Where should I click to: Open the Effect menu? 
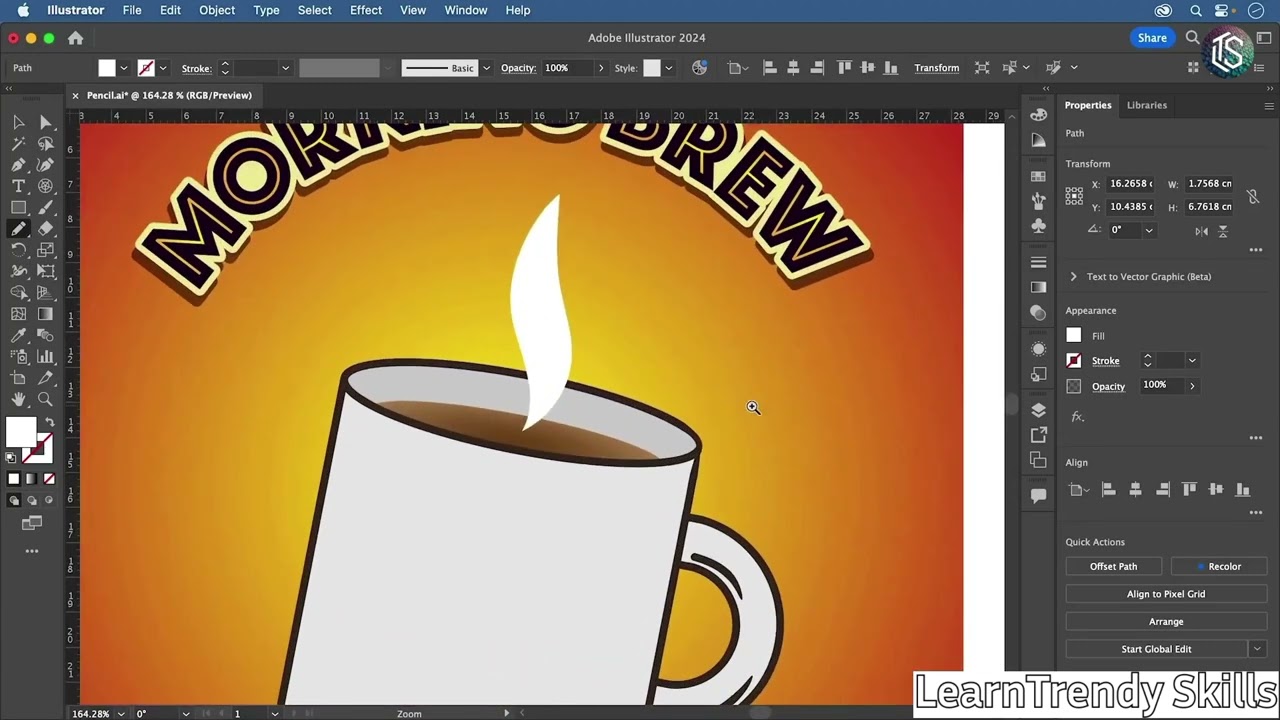(x=366, y=10)
